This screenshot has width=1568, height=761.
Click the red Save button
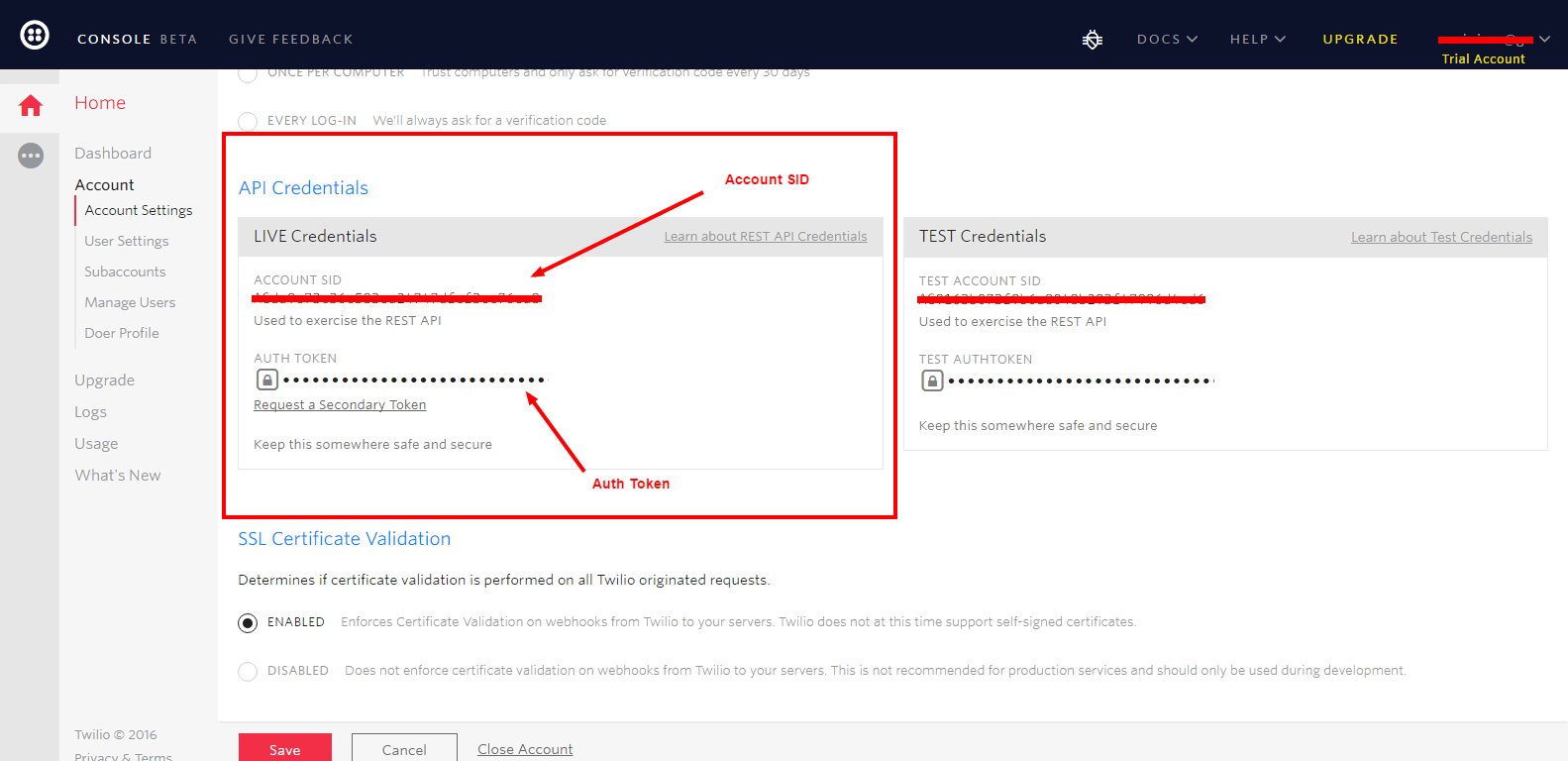click(x=285, y=749)
